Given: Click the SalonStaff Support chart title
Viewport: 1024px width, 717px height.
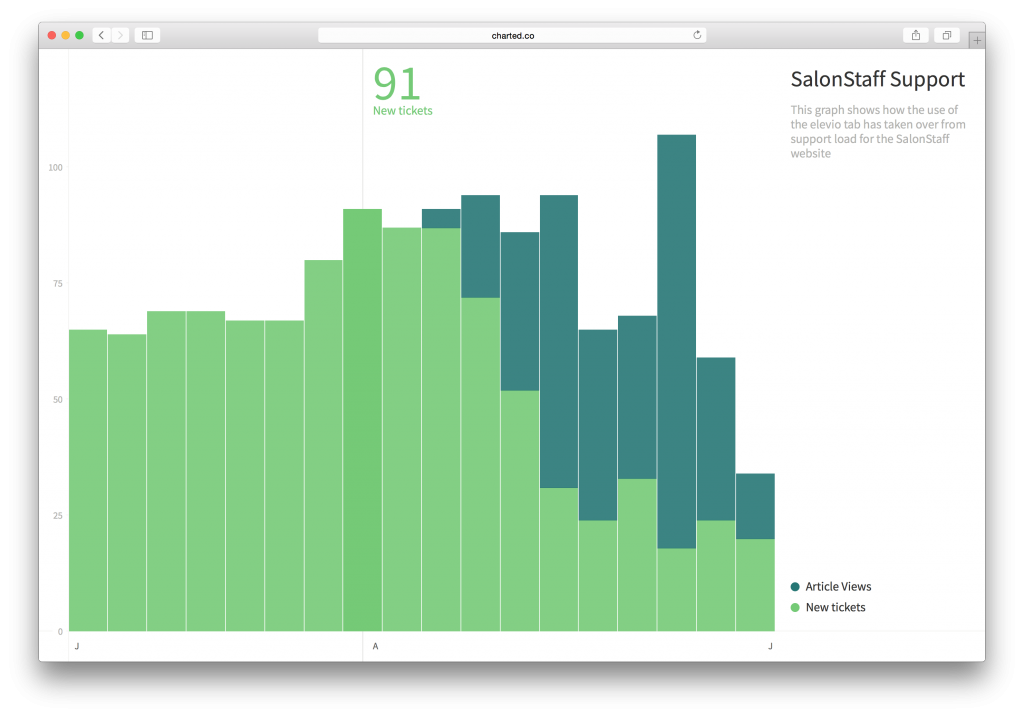Looking at the screenshot, I should click(877, 79).
